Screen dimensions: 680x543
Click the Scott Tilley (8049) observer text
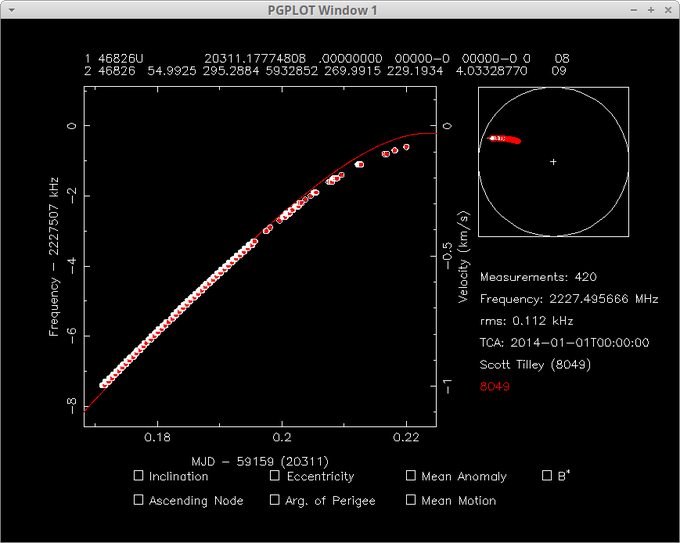click(x=535, y=365)
